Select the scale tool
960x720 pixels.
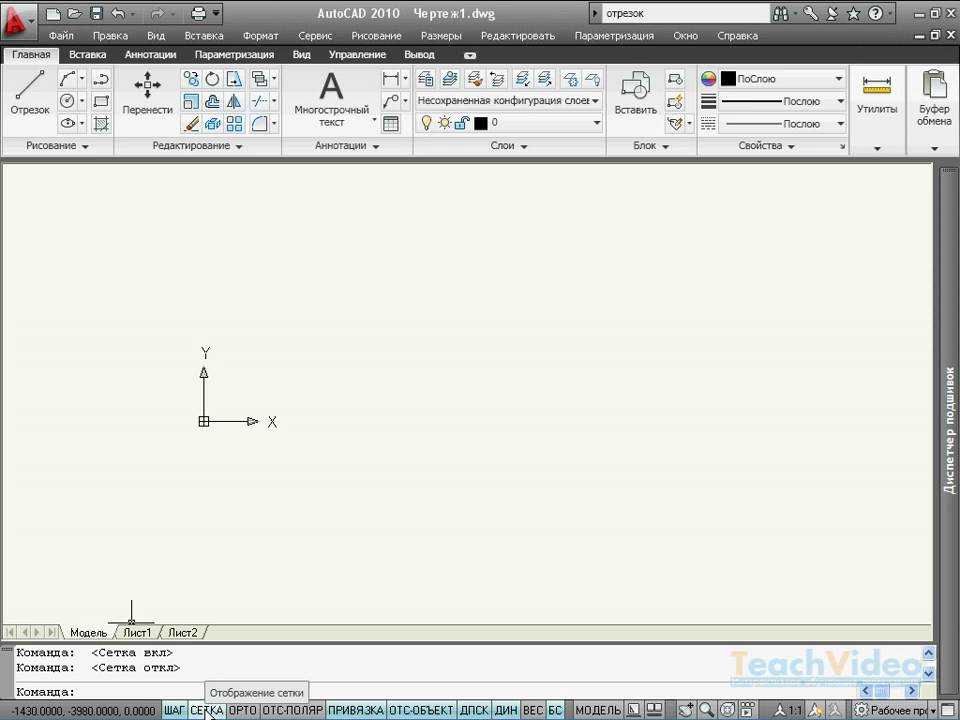point(191,101)
